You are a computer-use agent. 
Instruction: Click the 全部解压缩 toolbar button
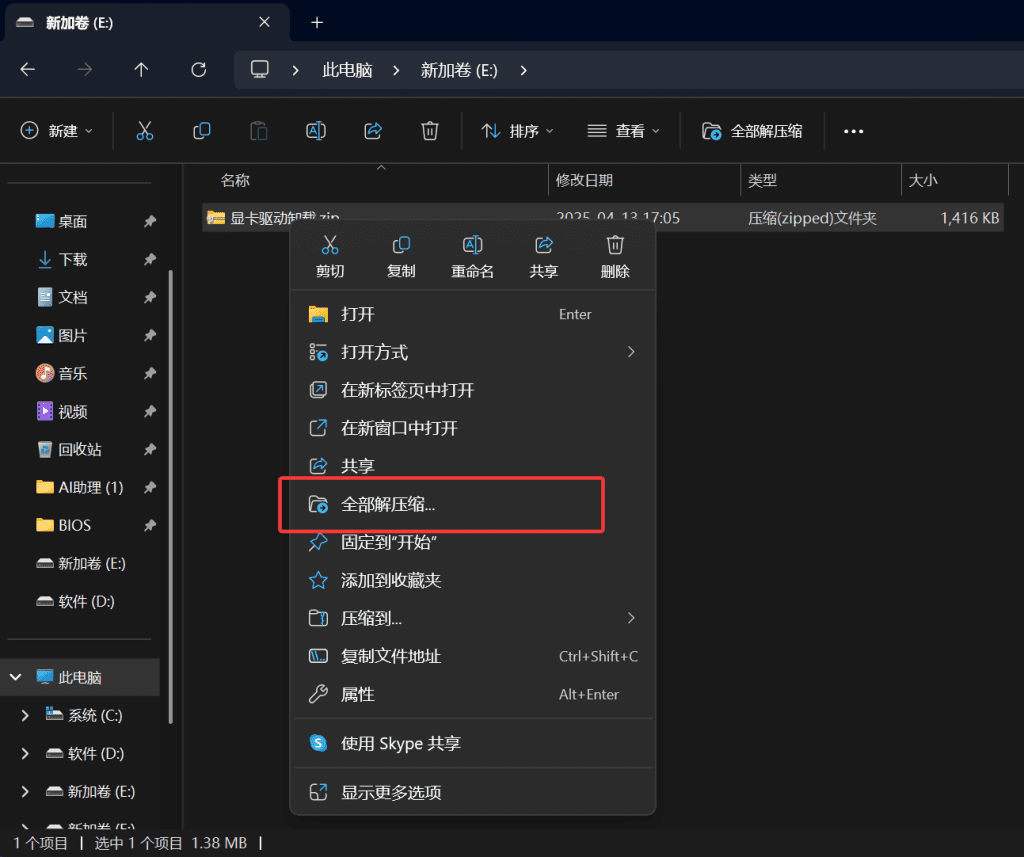(752, 131)
